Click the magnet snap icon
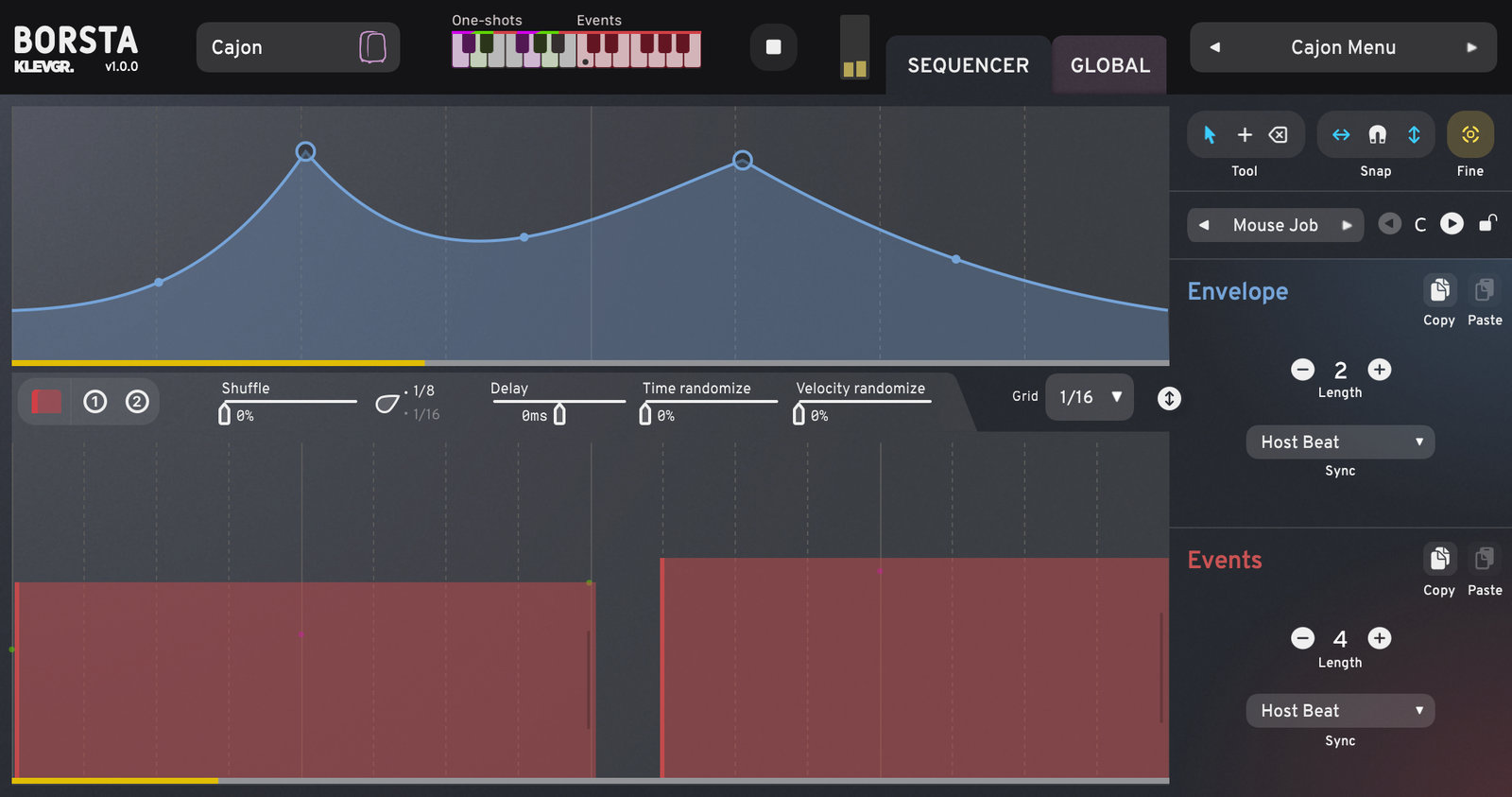Viewport: 1512px width, 797px height. click(x=1377, y=135)
